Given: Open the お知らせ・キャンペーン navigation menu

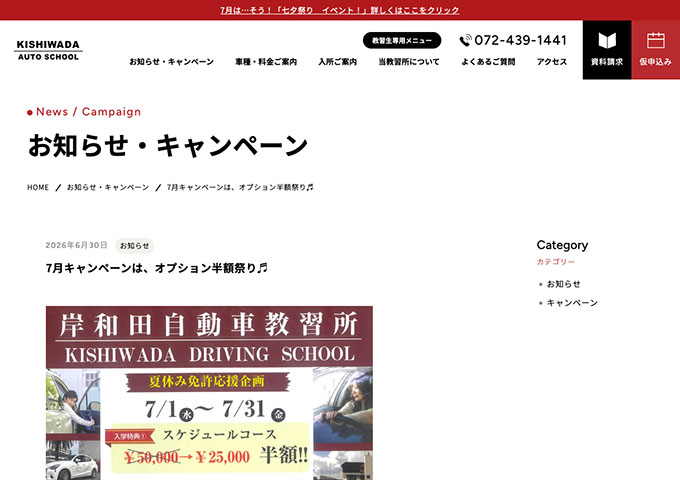Looking at the screenshot, I should pos(171,62).
